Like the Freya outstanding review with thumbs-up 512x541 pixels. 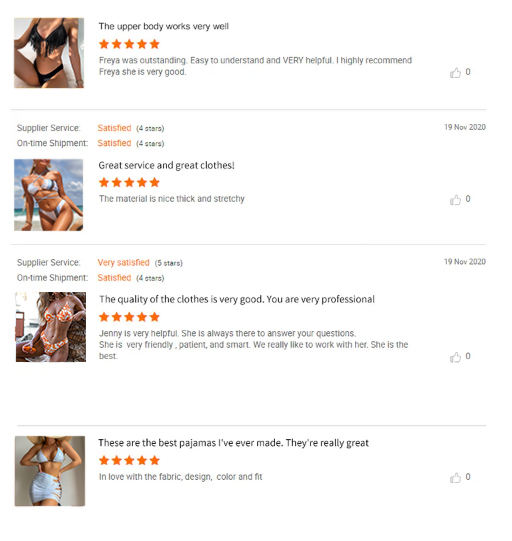(455, 73)
